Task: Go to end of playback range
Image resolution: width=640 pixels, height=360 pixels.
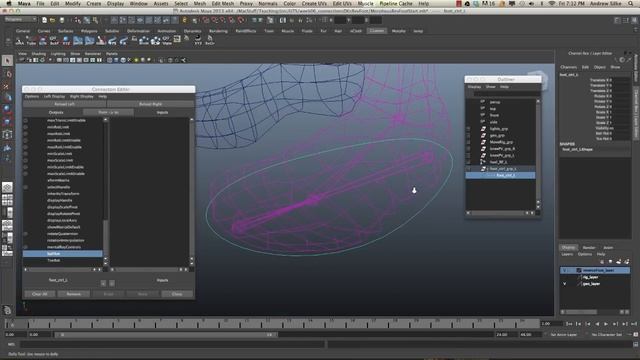Action: (634, 324)
